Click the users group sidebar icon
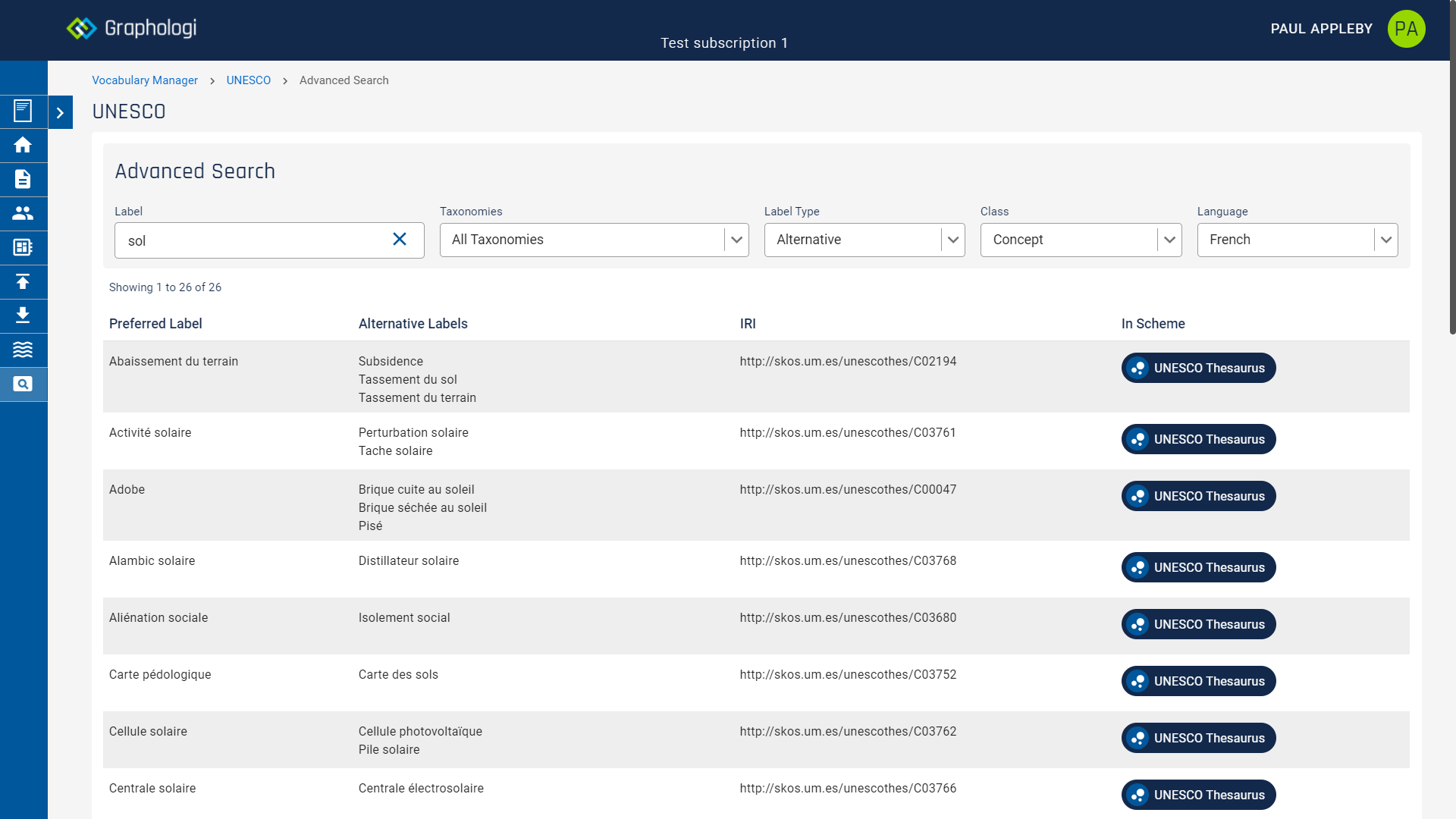 pos(23,213)
